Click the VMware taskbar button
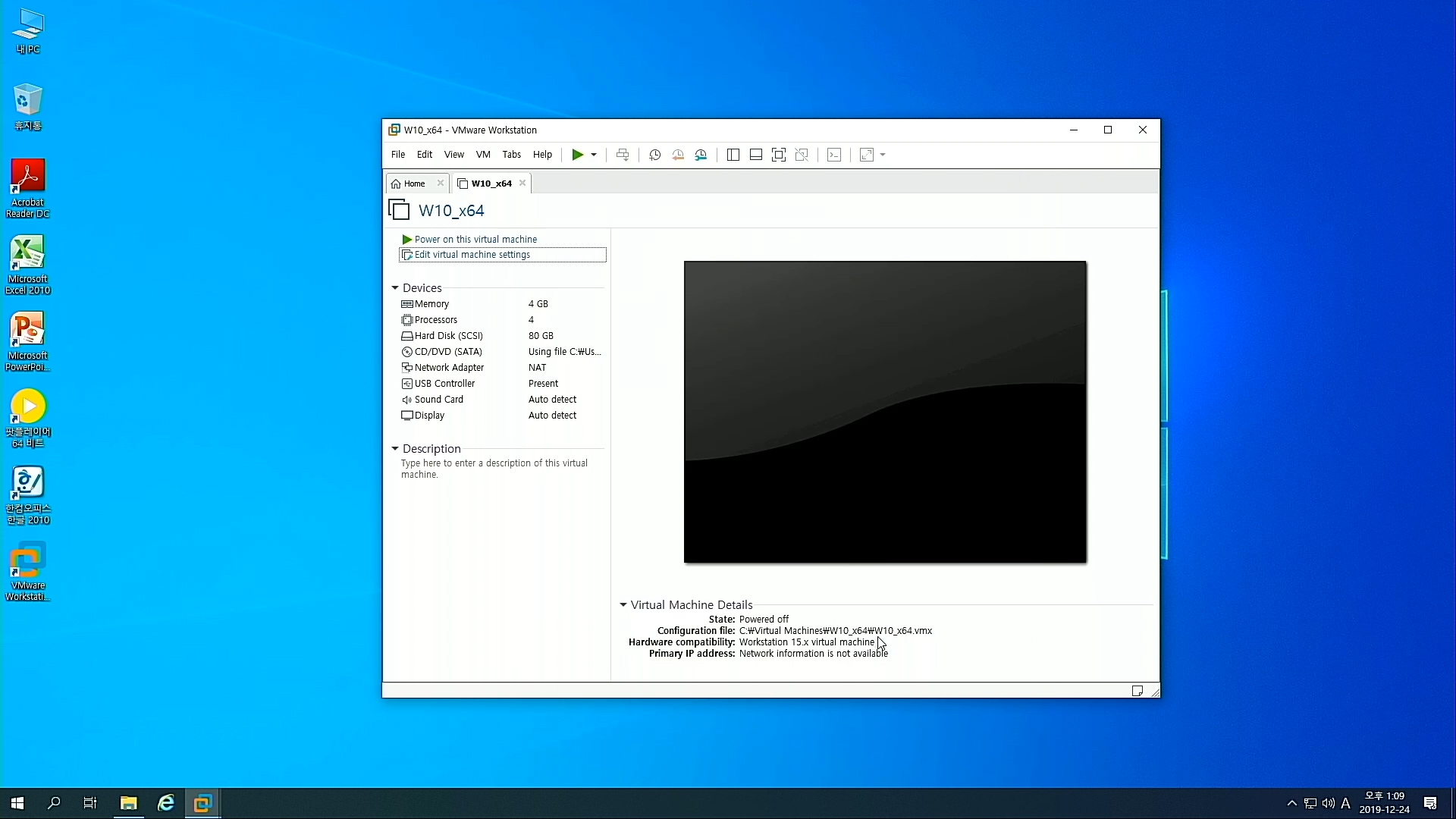 (202, 803)
